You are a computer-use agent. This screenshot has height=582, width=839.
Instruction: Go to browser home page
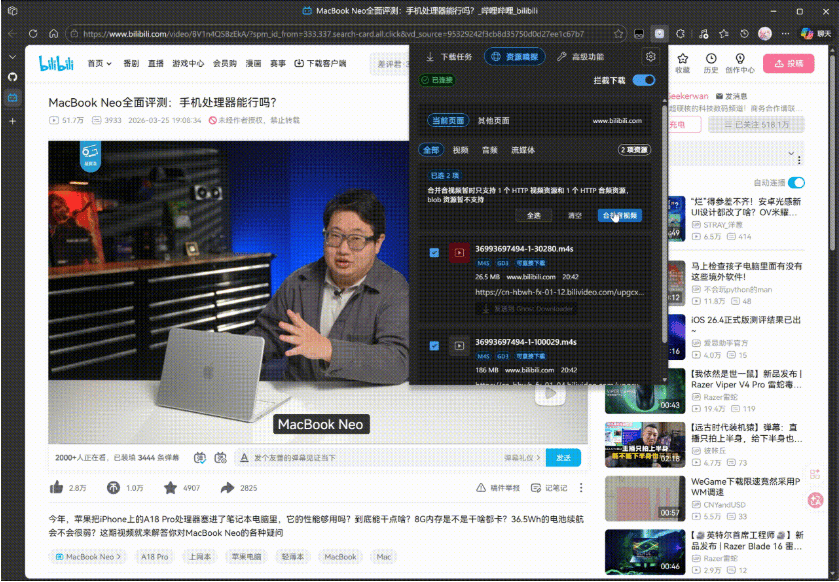(54, 34)
